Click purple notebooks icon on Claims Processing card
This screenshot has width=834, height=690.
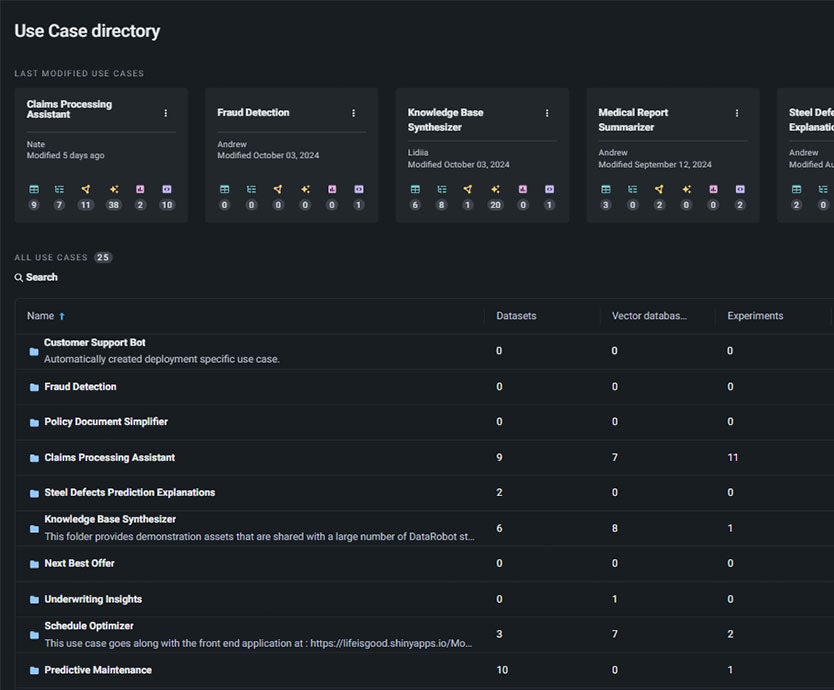(x=167, y=189)
